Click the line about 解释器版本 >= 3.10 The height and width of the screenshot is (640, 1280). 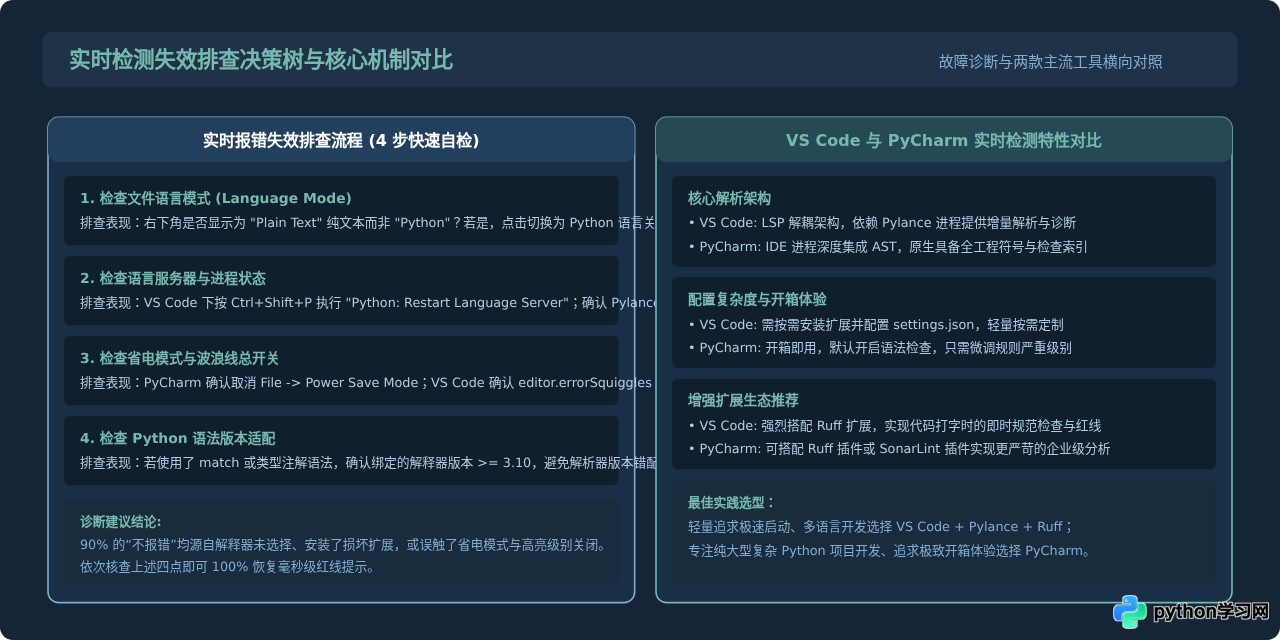367,462
